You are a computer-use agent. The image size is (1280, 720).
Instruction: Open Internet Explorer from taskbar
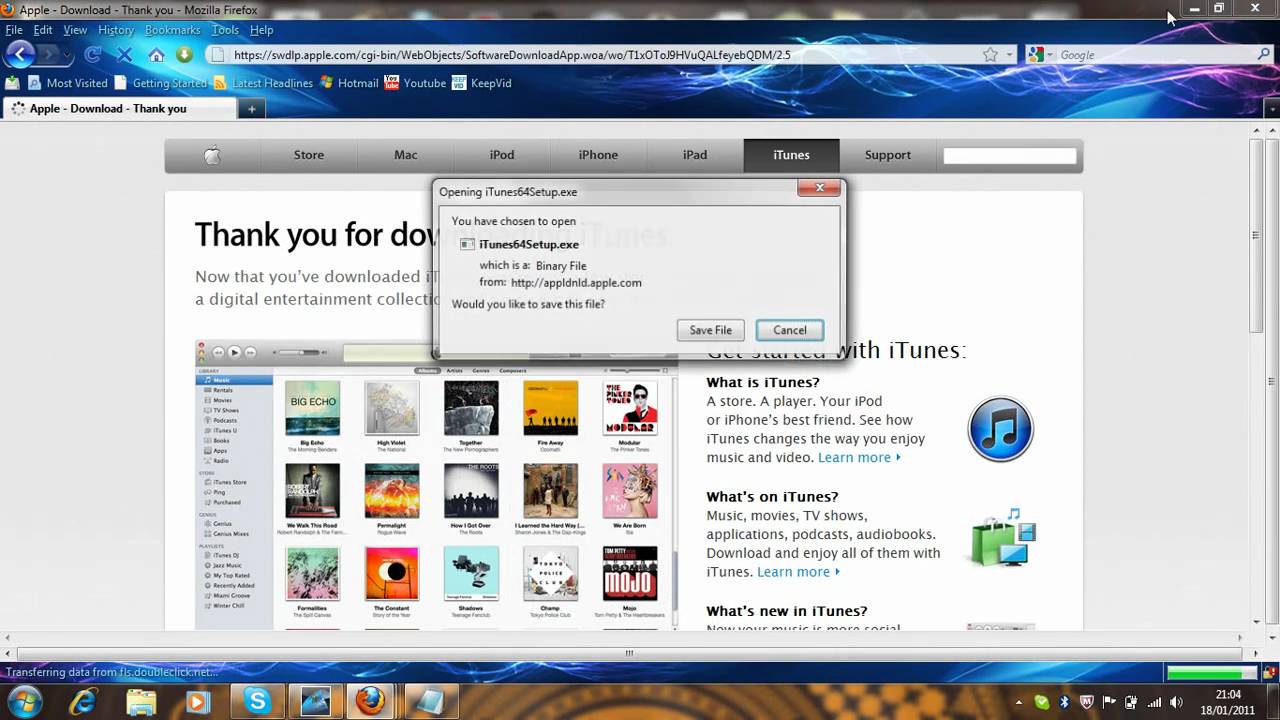coord(84,701)
